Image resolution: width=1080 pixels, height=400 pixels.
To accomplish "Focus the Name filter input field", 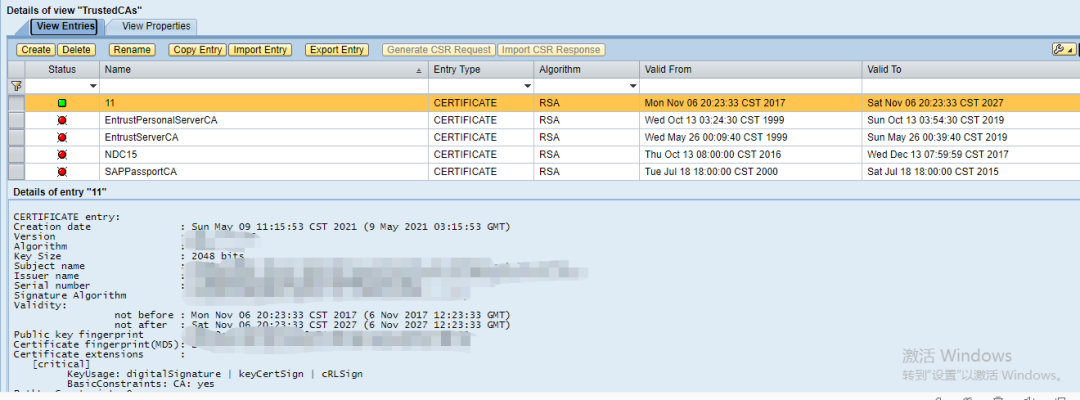I will (264, 86).
